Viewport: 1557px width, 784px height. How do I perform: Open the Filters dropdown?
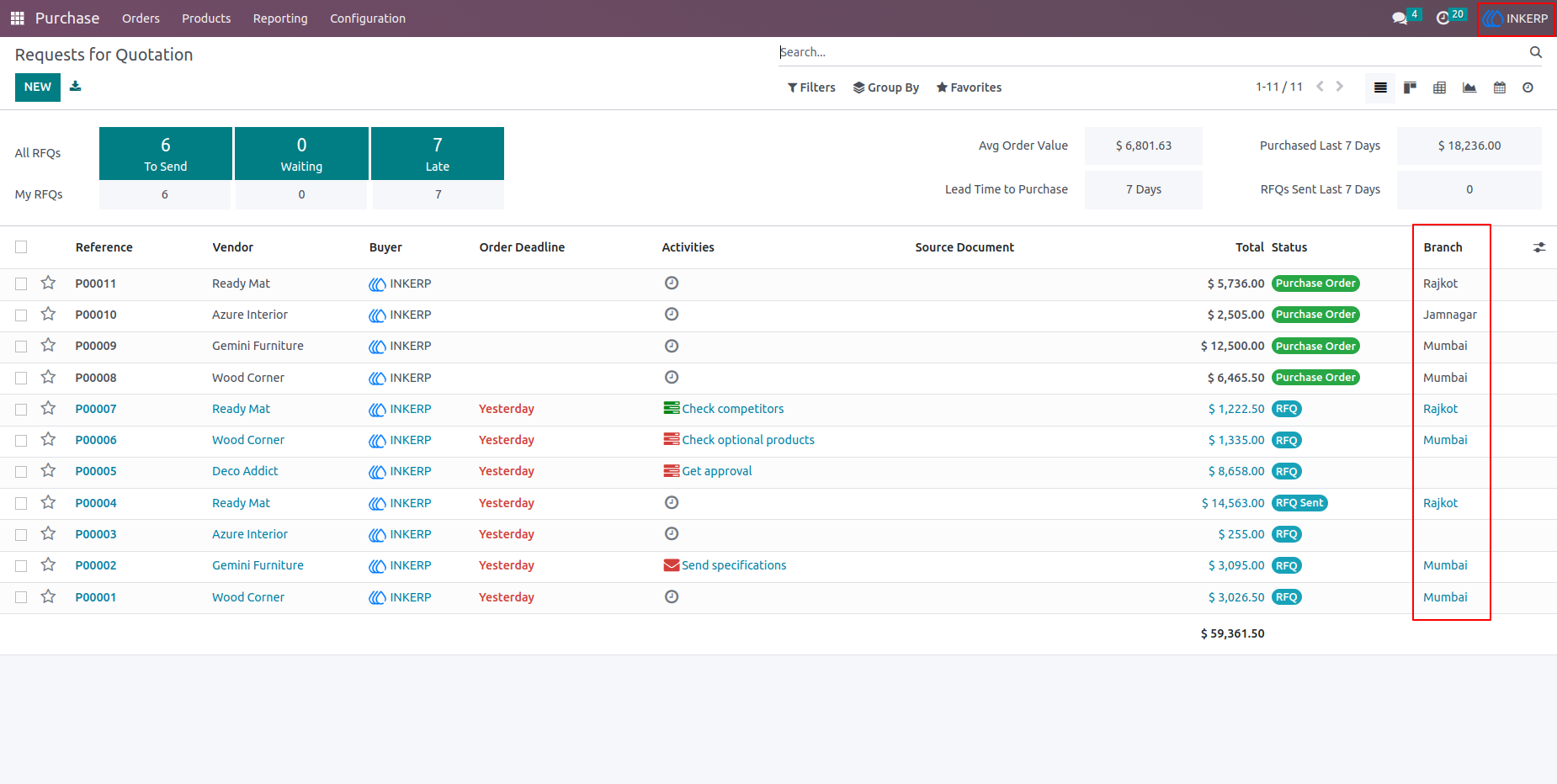[811, 87]
